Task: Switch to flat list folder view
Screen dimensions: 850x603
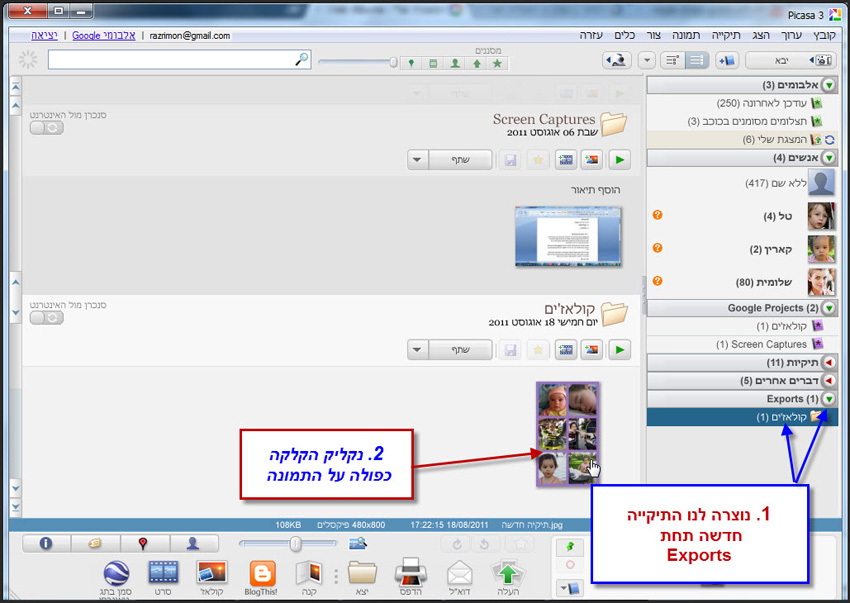Action: 697,60
